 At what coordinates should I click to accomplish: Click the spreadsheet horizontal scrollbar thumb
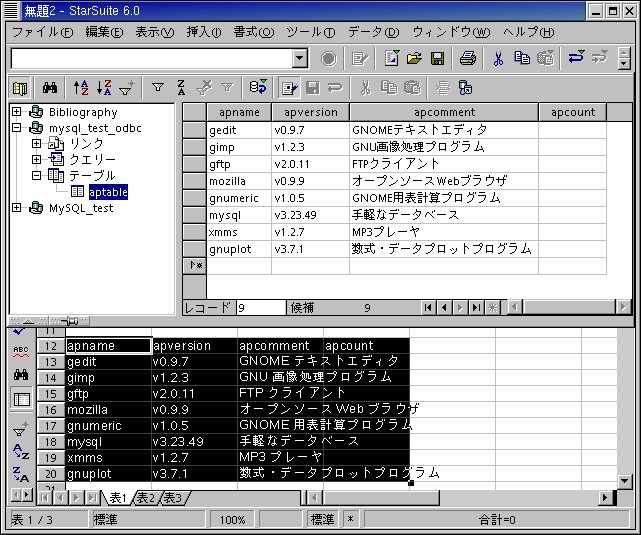pyautogui.click(x=381, y=497)
